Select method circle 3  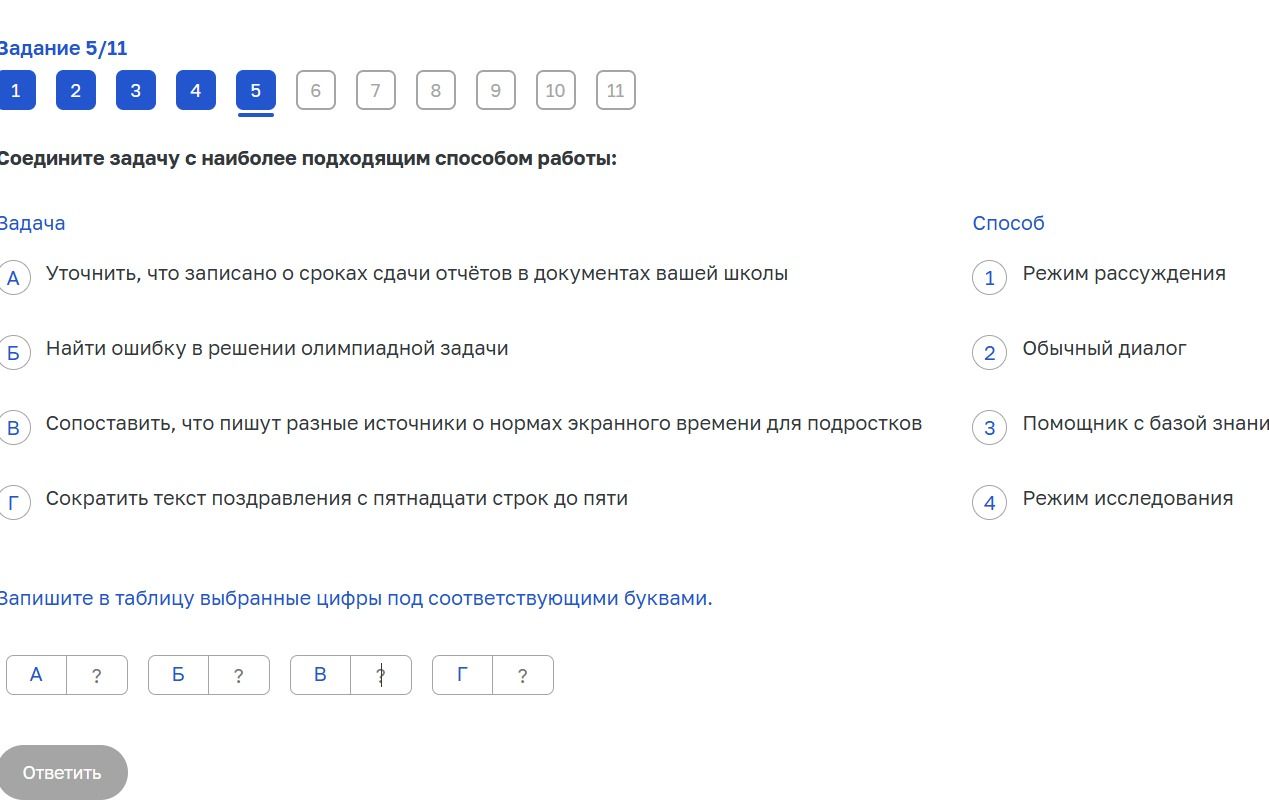989,428
